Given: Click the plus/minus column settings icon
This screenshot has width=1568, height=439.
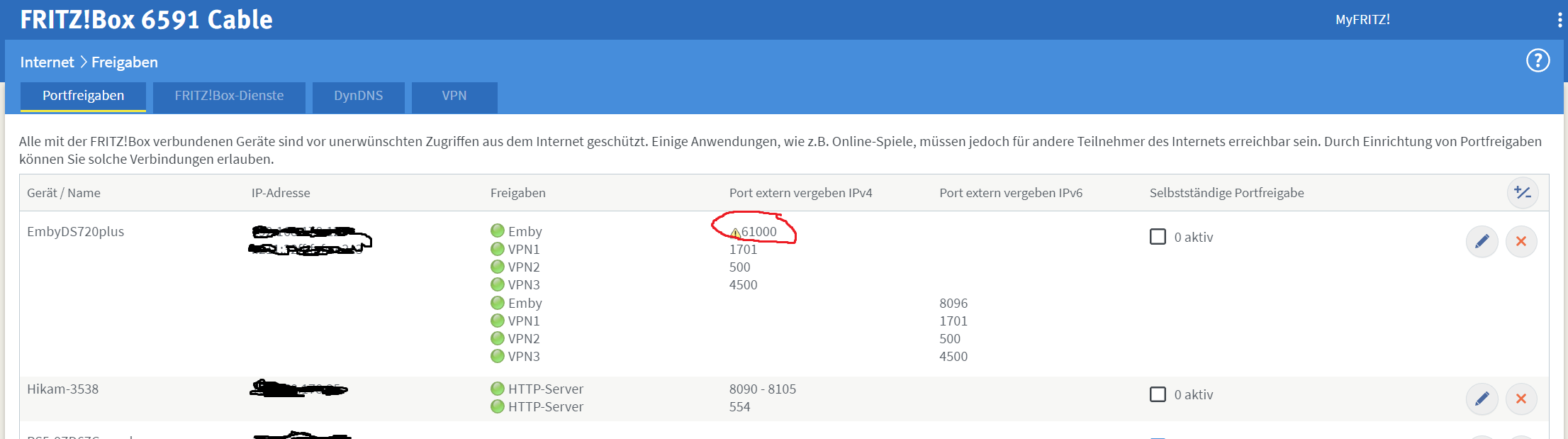Looking at the screenshot, I should point(1522,193).
